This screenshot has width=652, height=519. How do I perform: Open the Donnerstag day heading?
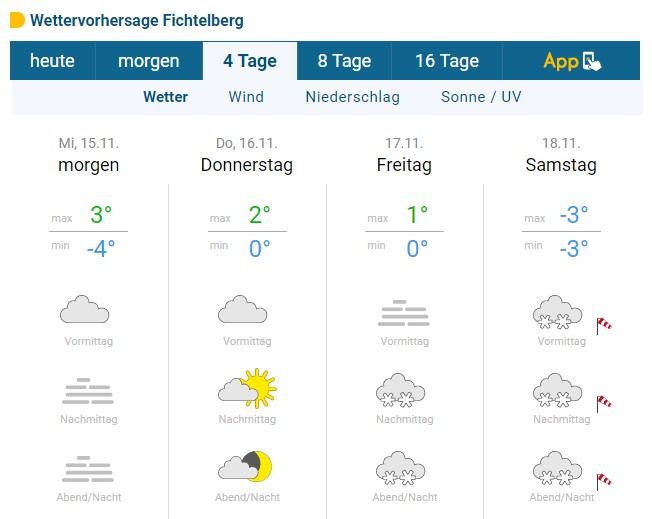click(x=247, y=165)
